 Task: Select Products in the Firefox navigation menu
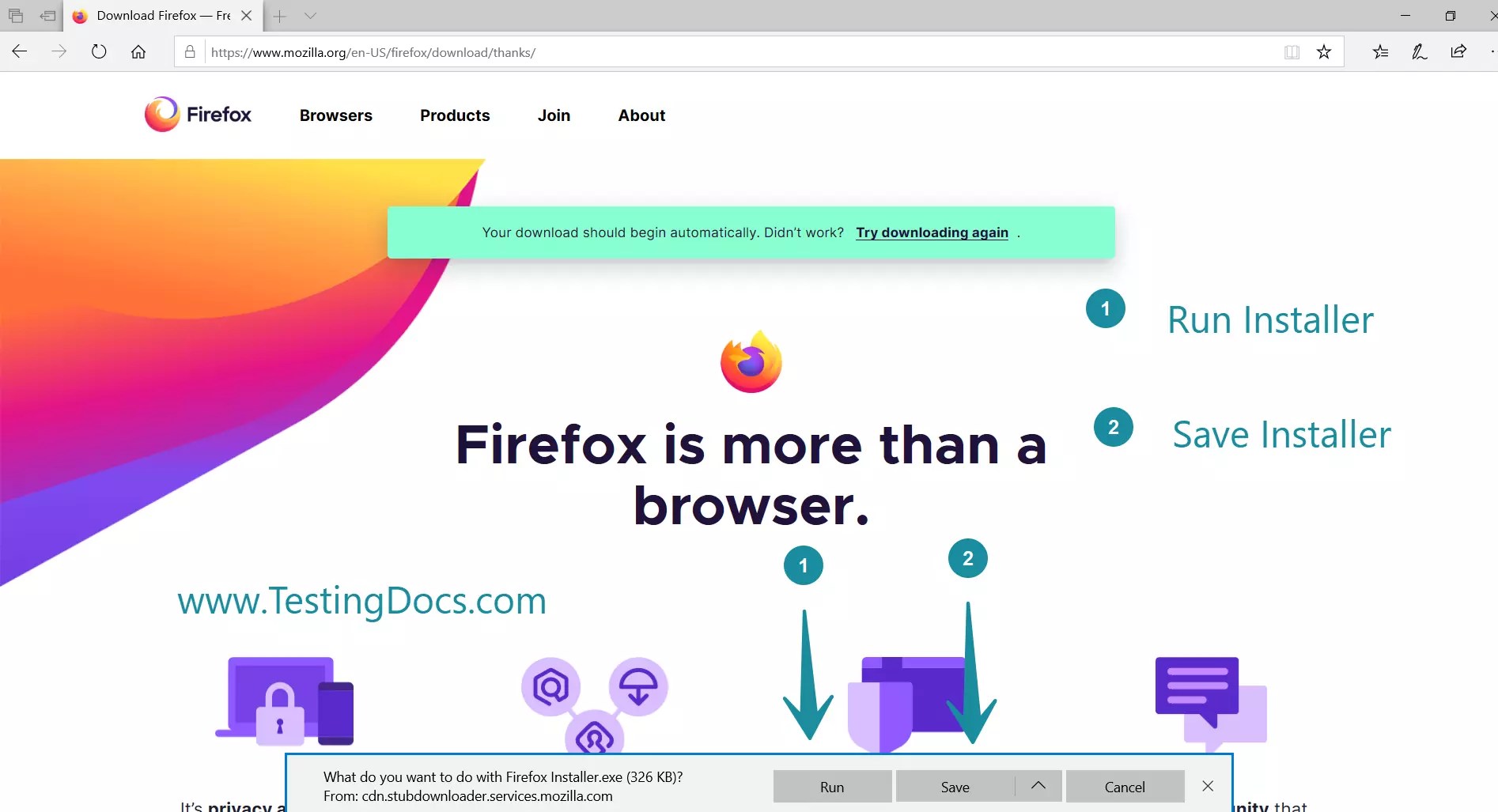pyautogui.click(x=455, y=115)
